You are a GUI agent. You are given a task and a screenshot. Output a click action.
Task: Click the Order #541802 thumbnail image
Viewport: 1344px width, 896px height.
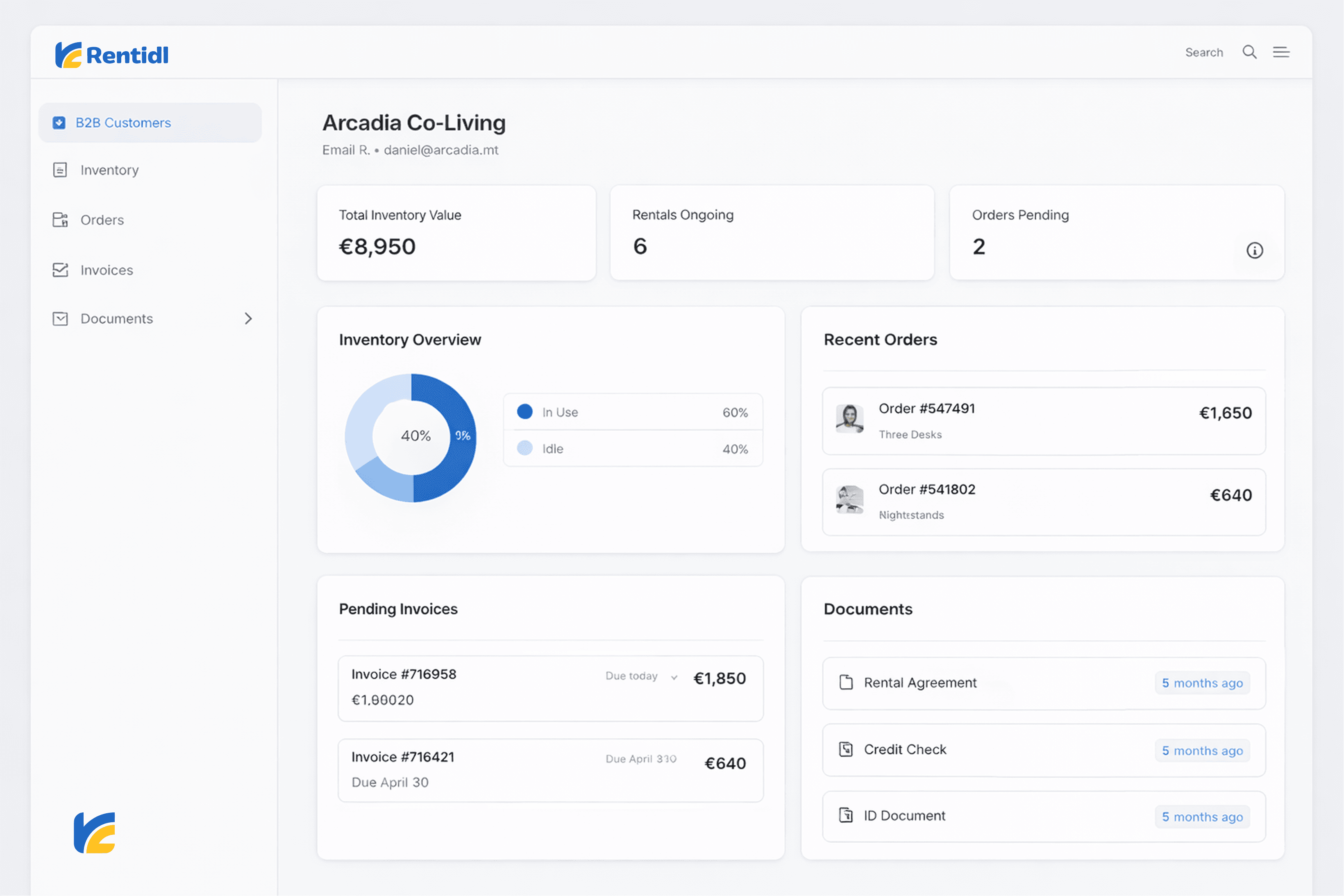(x=849, y=499)
